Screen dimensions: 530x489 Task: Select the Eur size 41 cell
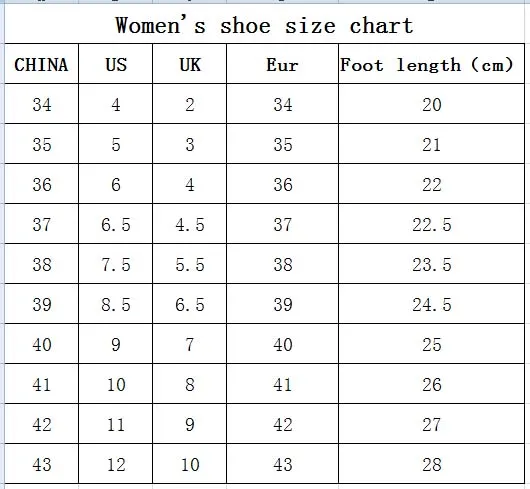[283, 384]
